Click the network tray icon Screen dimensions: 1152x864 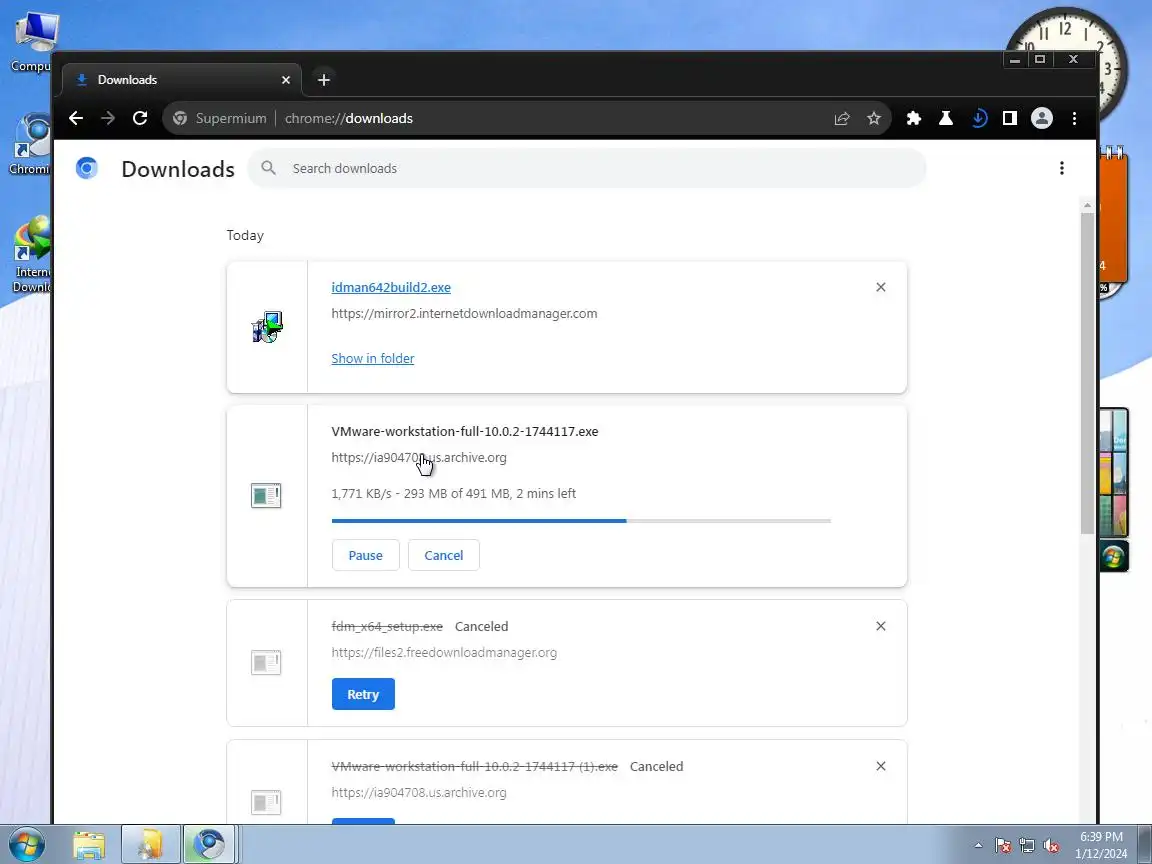tap(1027, 846)
